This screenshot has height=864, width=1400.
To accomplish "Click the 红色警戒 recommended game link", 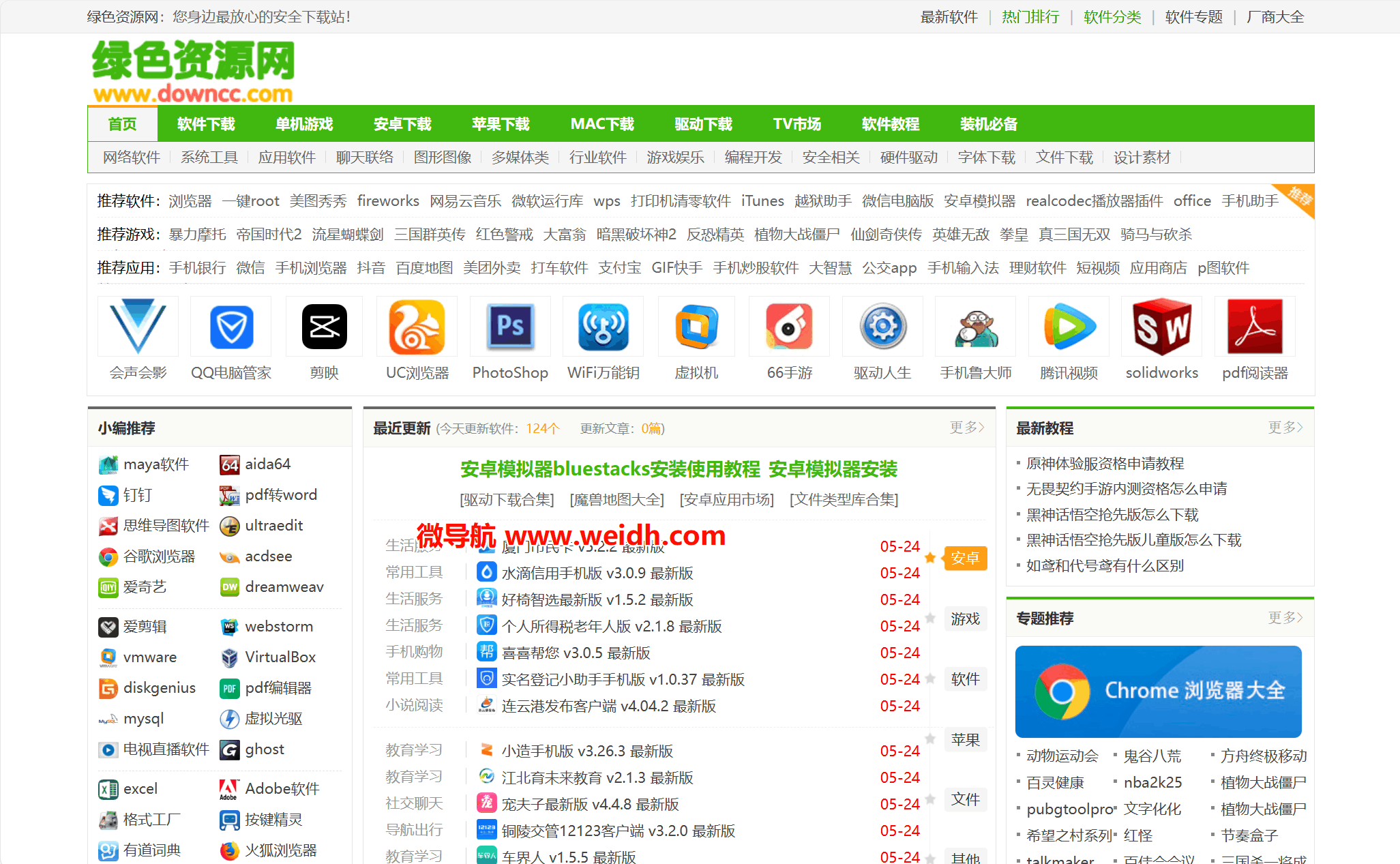I will coord(504,235).
